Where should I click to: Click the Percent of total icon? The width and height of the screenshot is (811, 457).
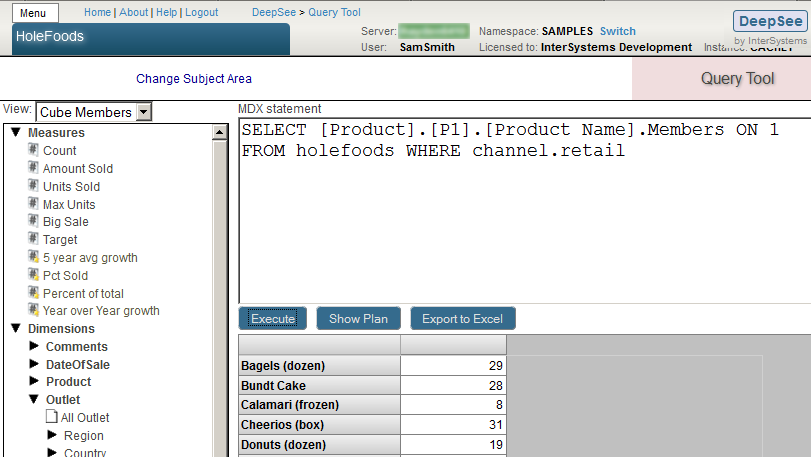coord(33,293)
